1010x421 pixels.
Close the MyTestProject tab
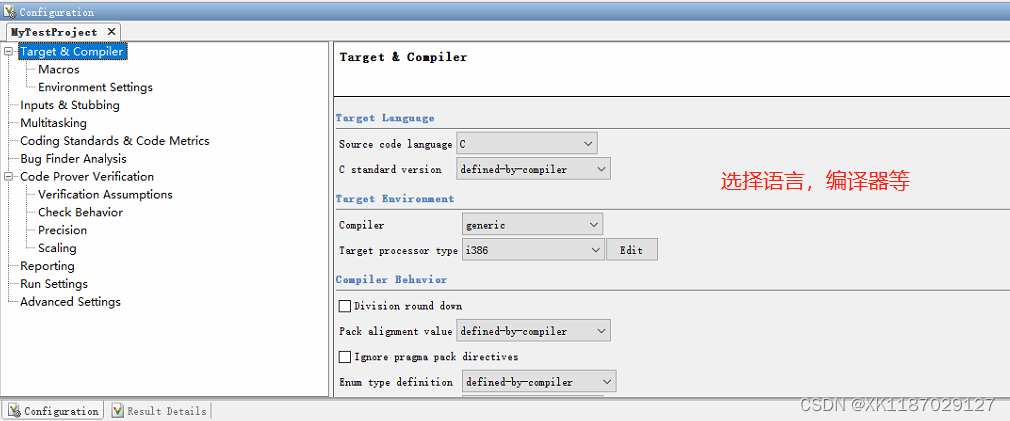coord(111,32)
